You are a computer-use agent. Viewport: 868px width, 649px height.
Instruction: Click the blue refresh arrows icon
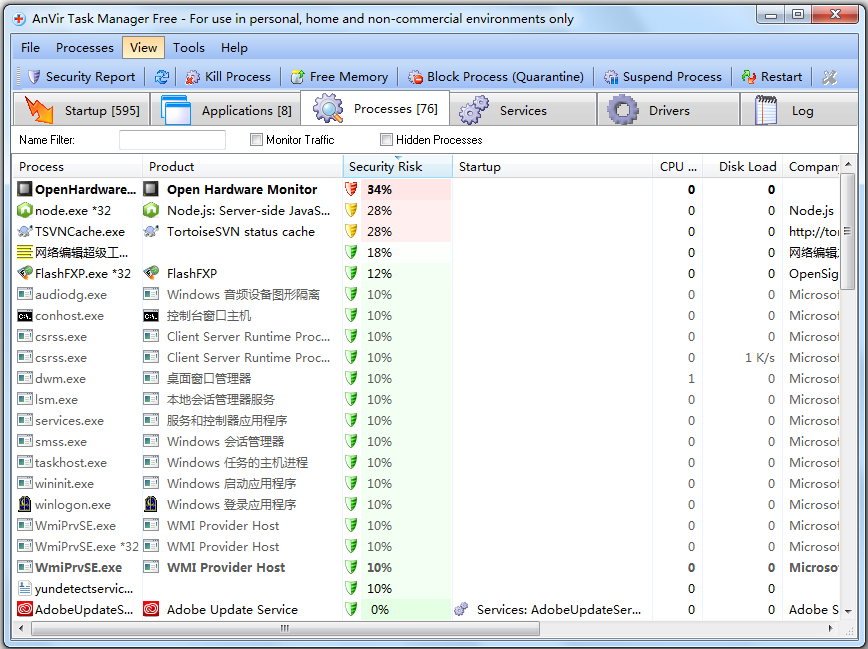click(162, 76)
